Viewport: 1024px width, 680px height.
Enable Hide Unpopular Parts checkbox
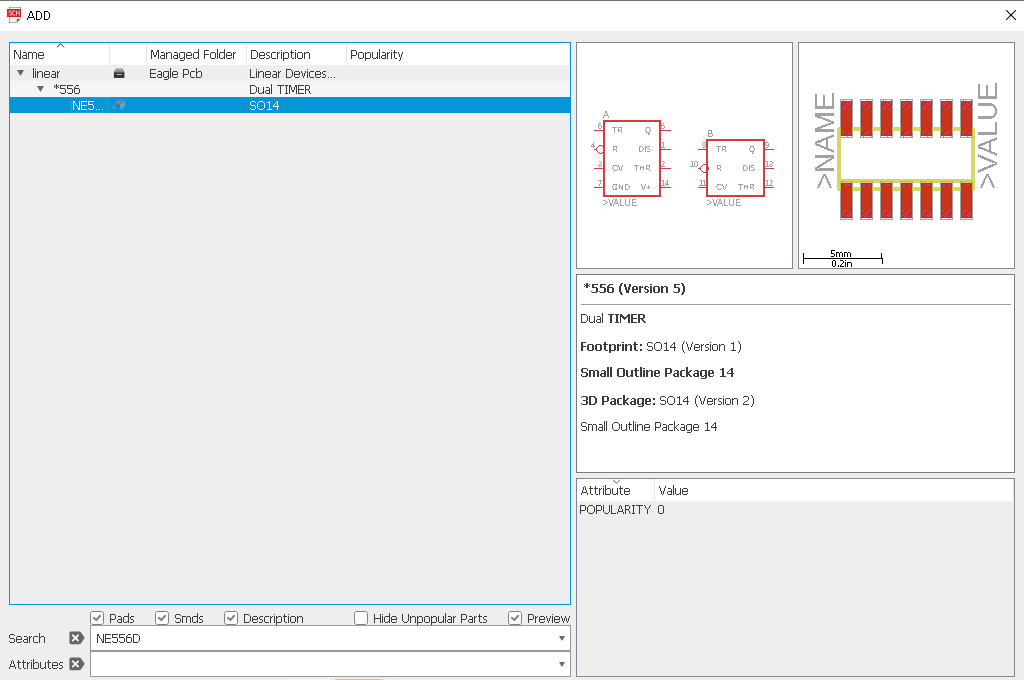pyautogui.click(x=360, y=618)
